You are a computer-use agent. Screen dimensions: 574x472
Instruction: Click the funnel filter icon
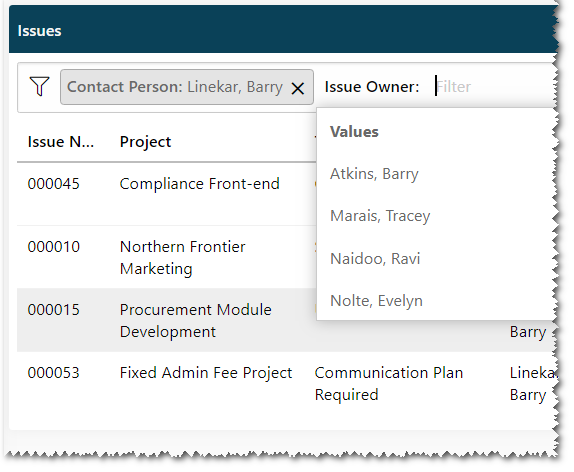coord(39,87)
